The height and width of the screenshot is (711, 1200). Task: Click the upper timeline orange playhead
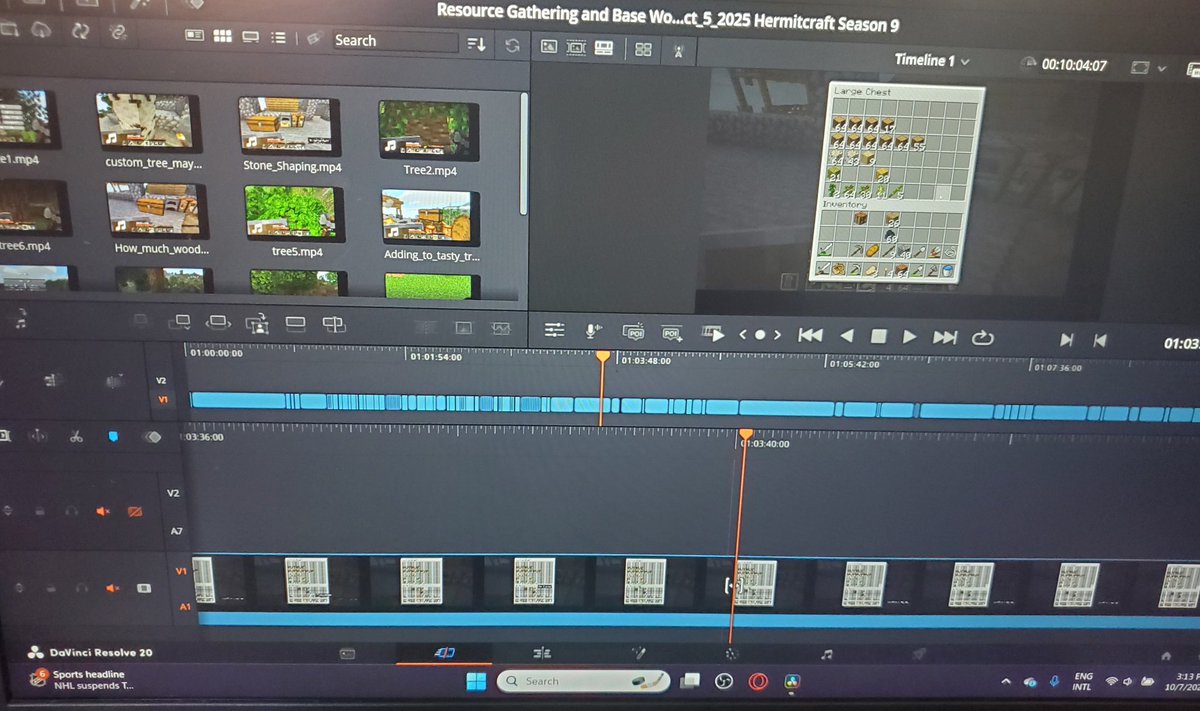(602, 356)
